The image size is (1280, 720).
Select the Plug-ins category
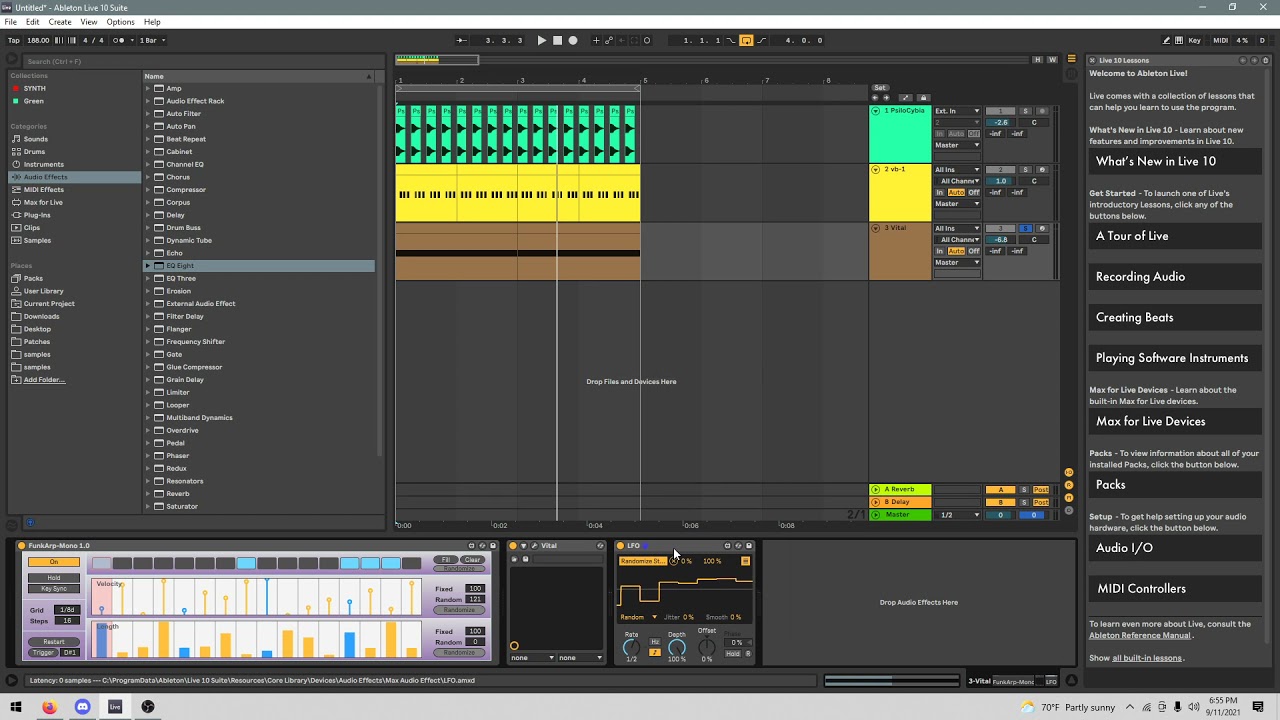coord(37,215)
